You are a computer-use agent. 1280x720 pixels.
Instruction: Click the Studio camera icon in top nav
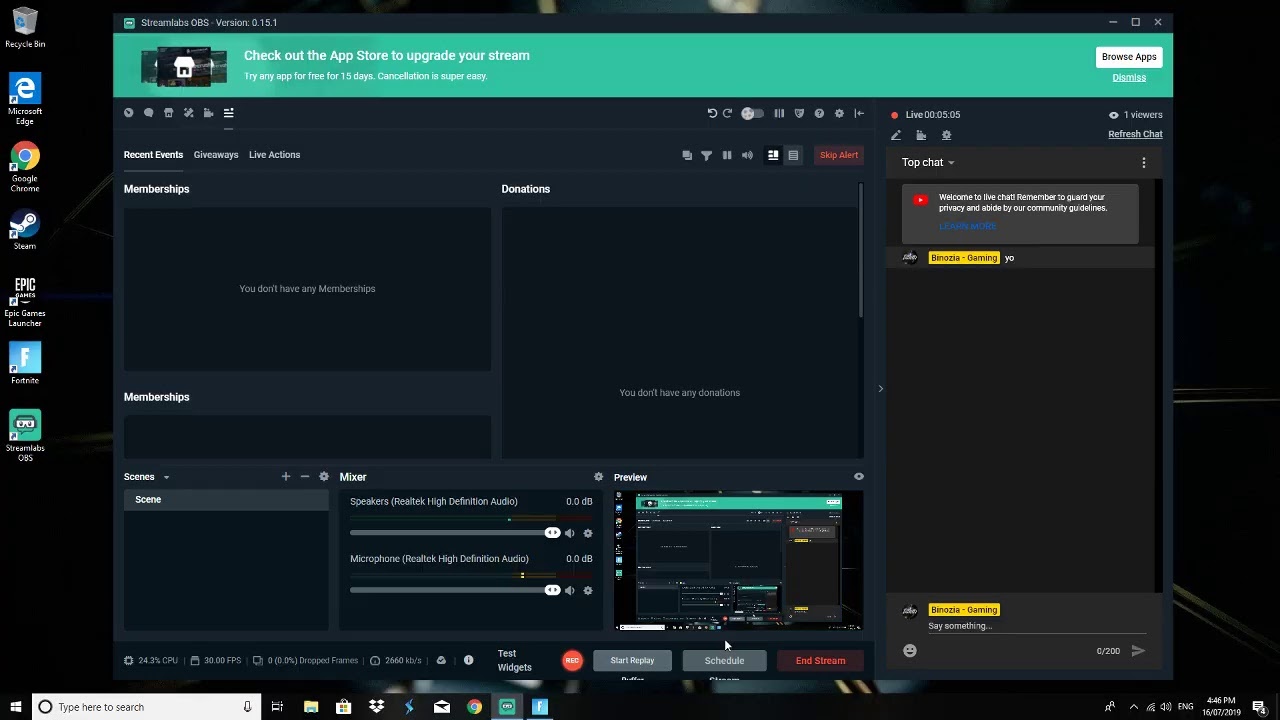pos(208,113)
